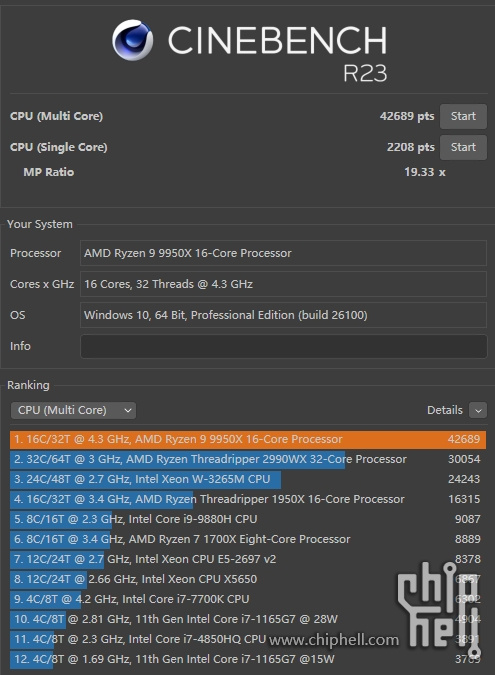Image resolution: width=495 pixels, height=675 pixels.
Task: Click the CPU (Multi Core) label
Action: pos(56,116)
